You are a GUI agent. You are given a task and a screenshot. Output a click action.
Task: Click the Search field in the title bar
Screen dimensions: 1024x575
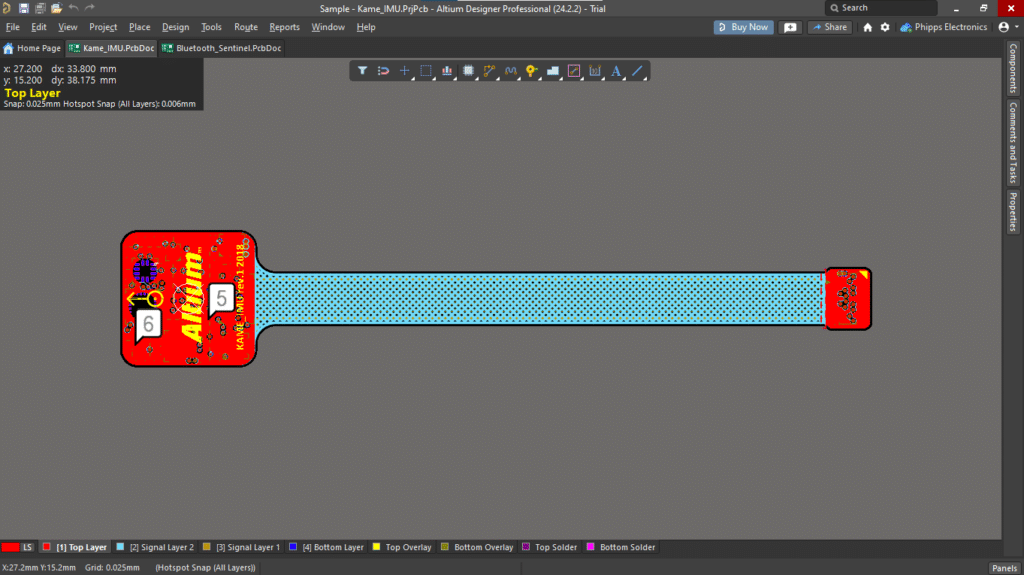point(882,8)
